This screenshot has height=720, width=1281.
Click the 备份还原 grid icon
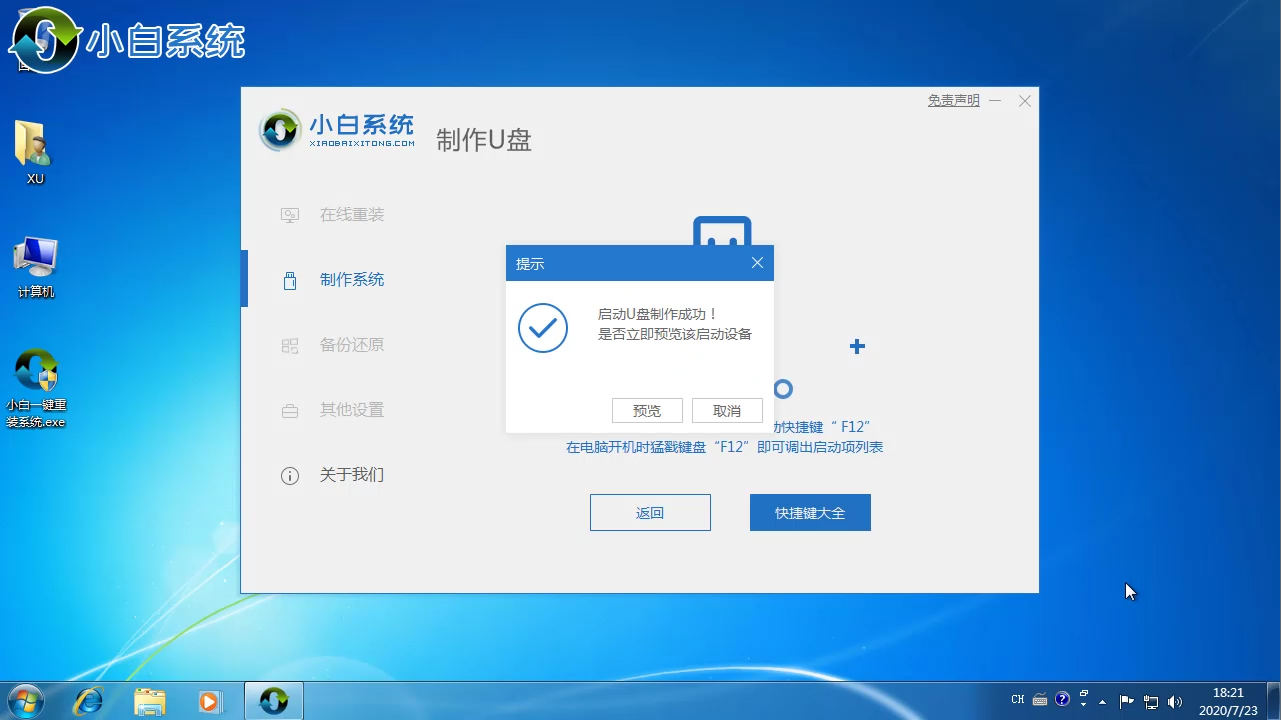coord(290,346)
